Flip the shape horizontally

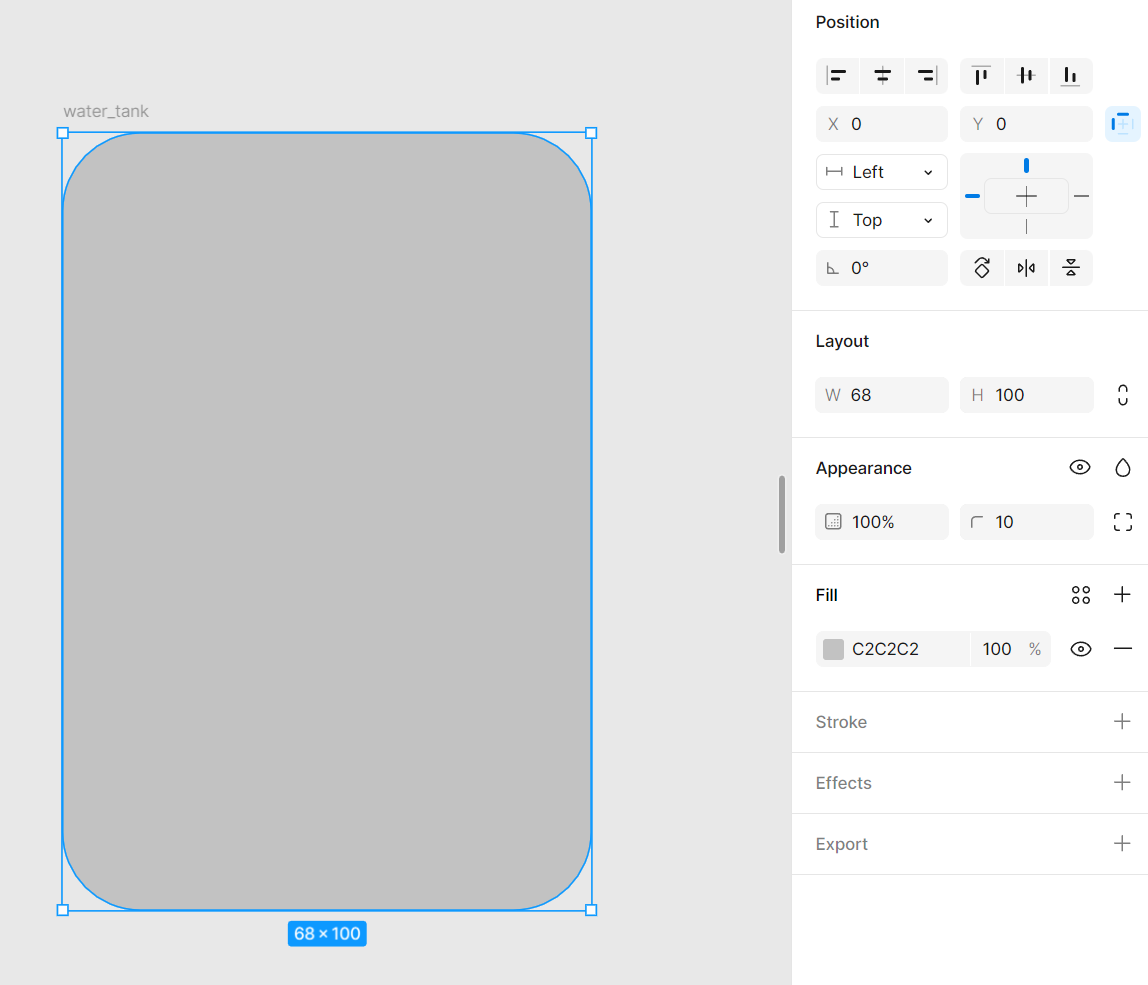tap(1026, 268)
